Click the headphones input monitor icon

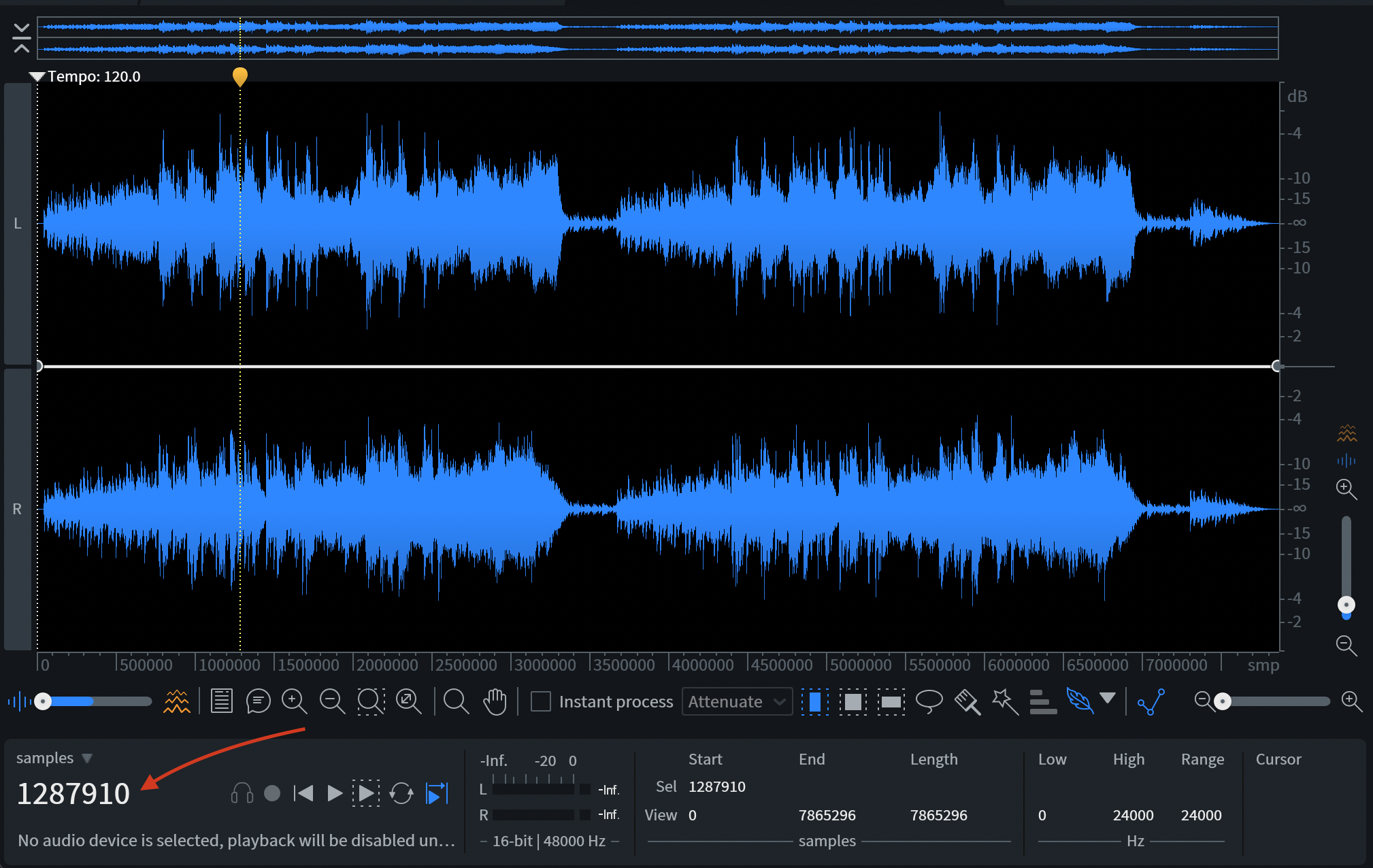[x=242, y=793]
